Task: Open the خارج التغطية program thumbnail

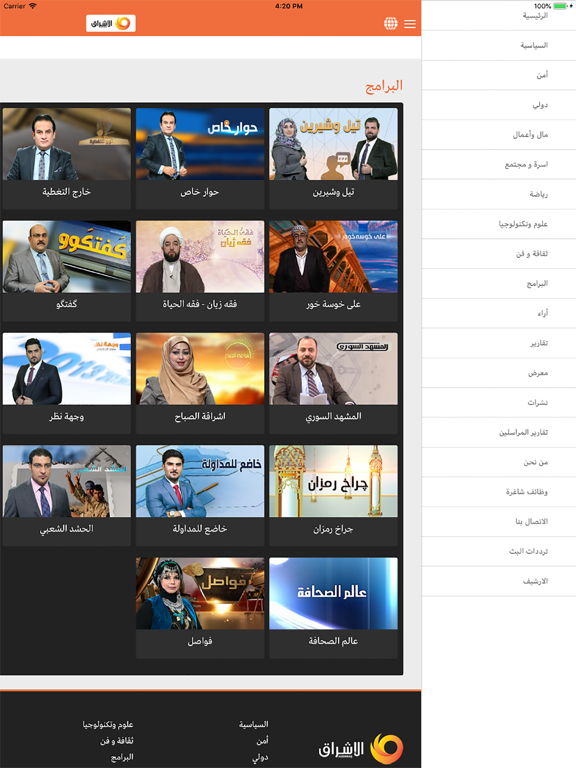Action: (67, 144)
